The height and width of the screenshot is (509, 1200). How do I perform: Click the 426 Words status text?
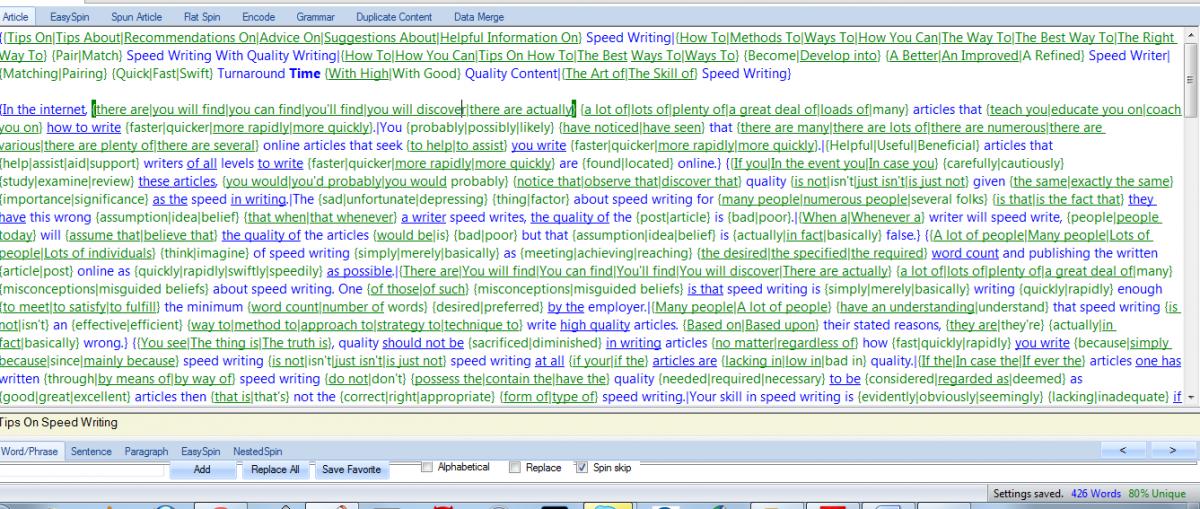point(1096,494)
